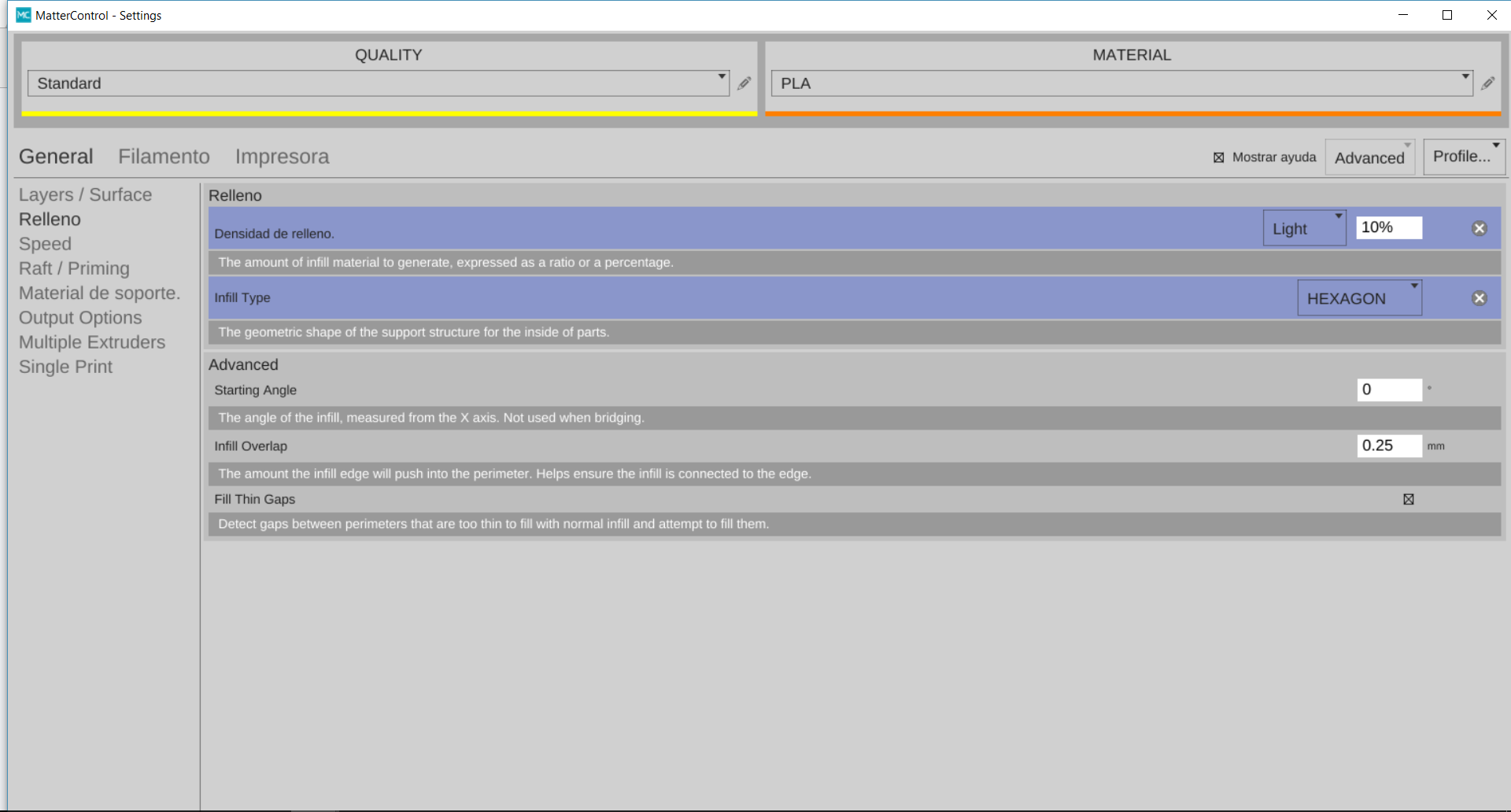Click the 10% infill density field
Image resolution: width=1511 pixels, height=812 pixels.
pos(1388,227)
